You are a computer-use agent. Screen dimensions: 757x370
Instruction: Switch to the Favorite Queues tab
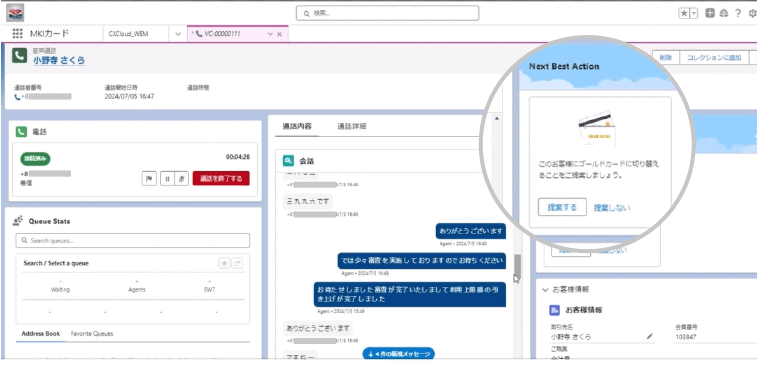tap(92, 334)
